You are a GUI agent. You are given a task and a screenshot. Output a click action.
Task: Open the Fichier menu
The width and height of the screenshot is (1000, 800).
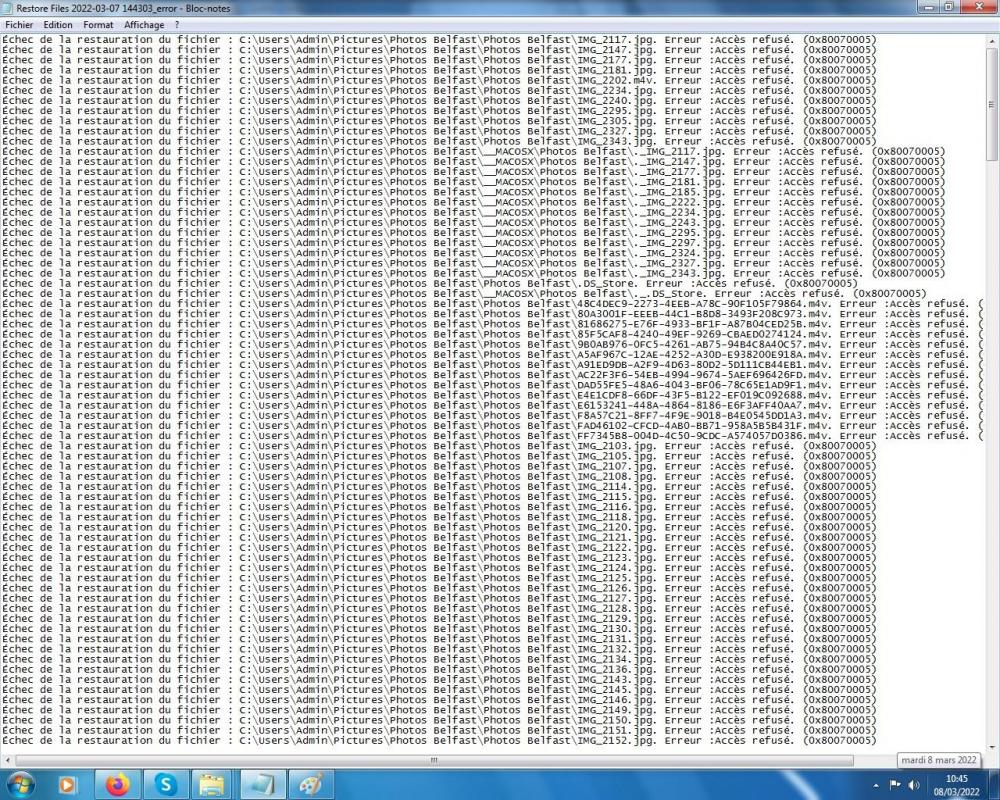18,25
